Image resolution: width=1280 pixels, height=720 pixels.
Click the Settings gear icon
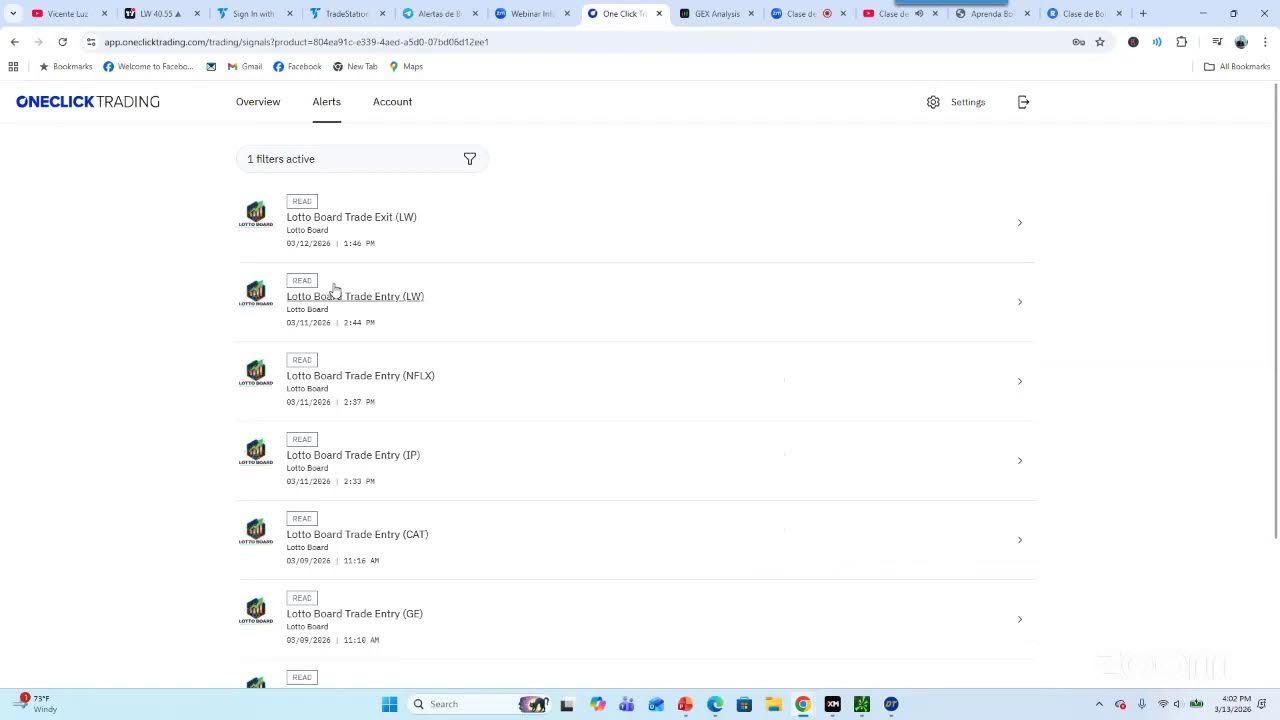tap(933, 102)
